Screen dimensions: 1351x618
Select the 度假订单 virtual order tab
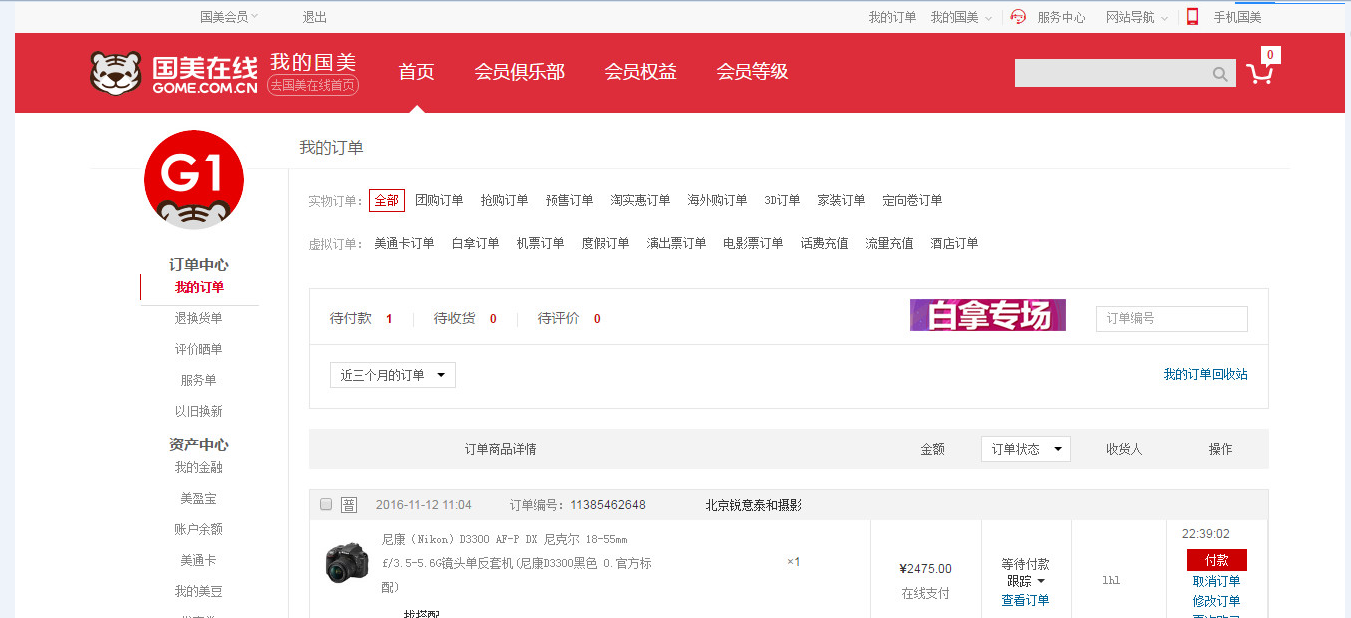point(606,243)
